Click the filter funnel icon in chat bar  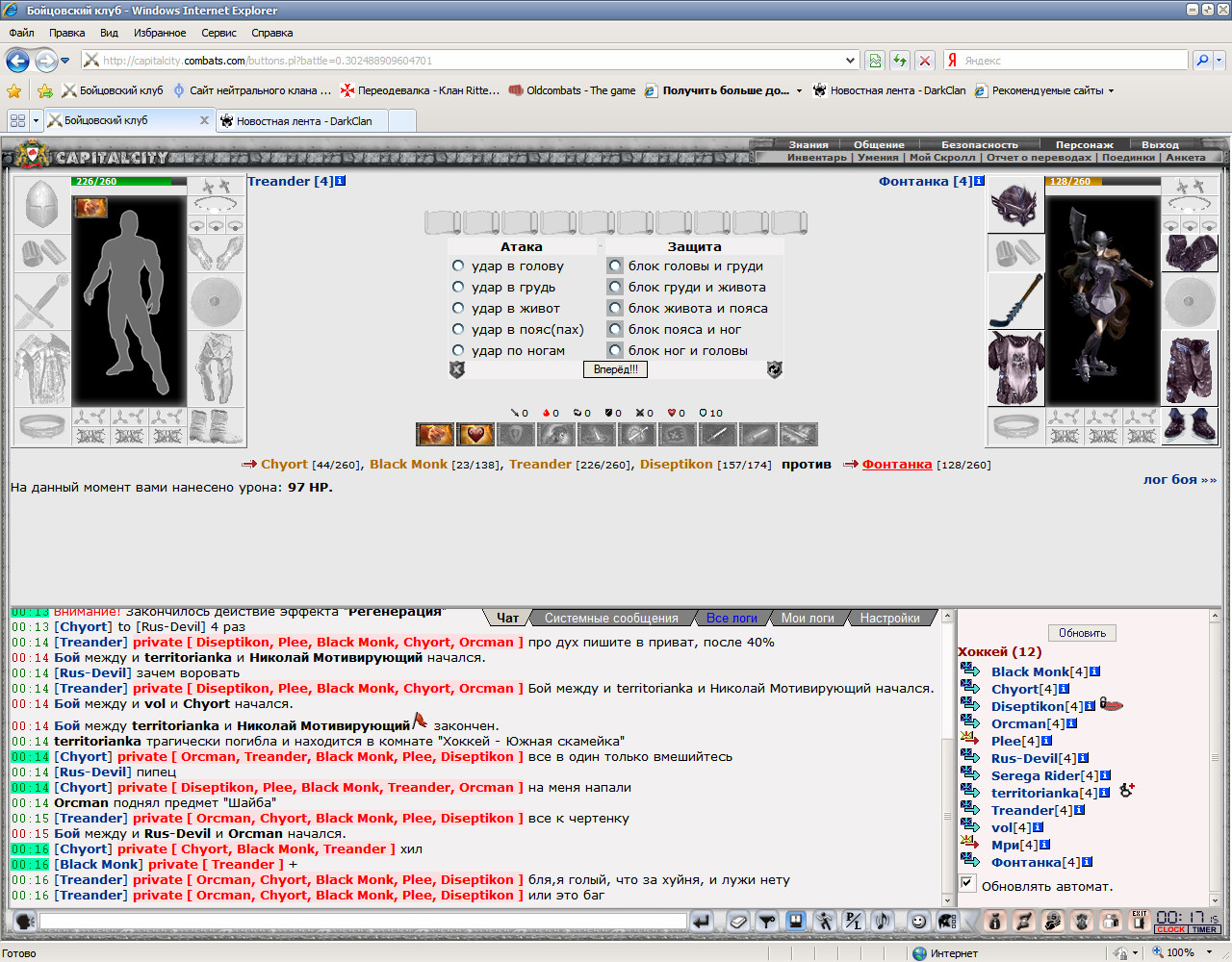(766, 922)
